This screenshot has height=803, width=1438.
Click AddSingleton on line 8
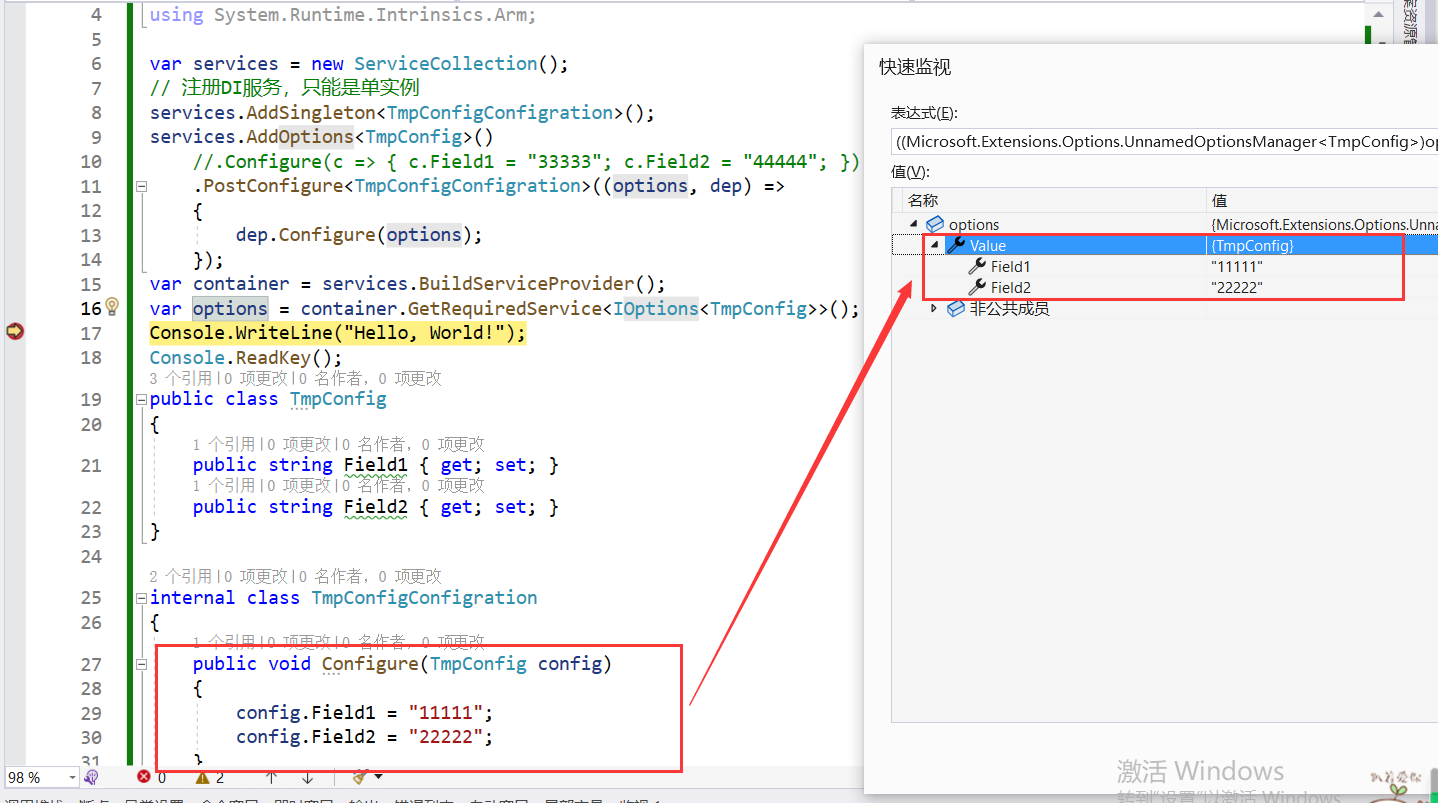311,112
